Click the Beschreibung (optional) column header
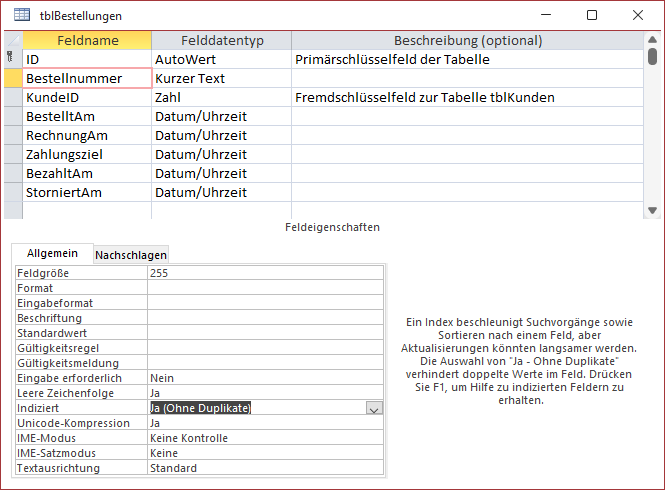The height and width of the screenshot is (490, 665). pyautogui.click(x=468, y=40)
